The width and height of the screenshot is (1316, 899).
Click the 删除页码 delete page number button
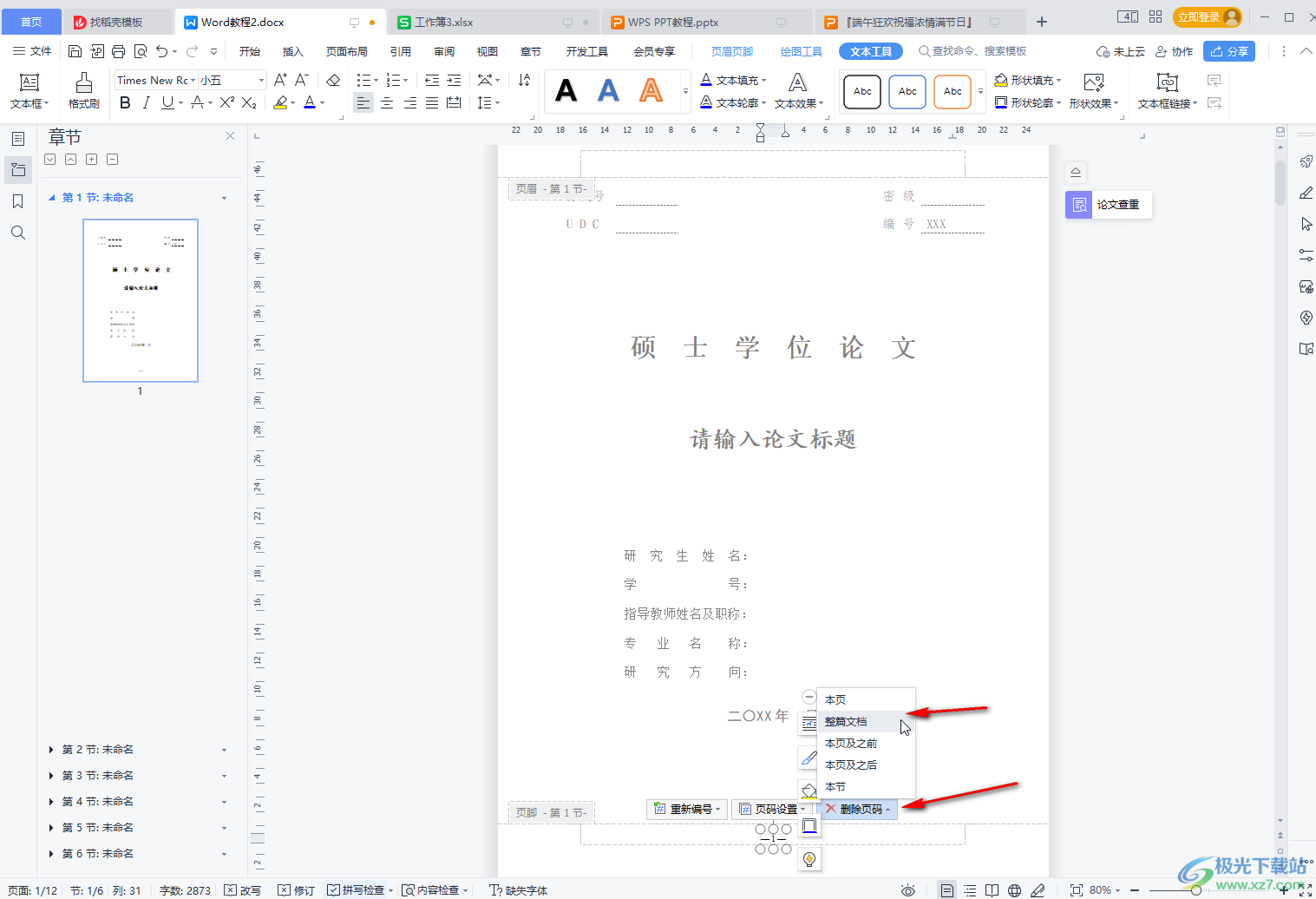pyautogui.click(x=857, y=809)
